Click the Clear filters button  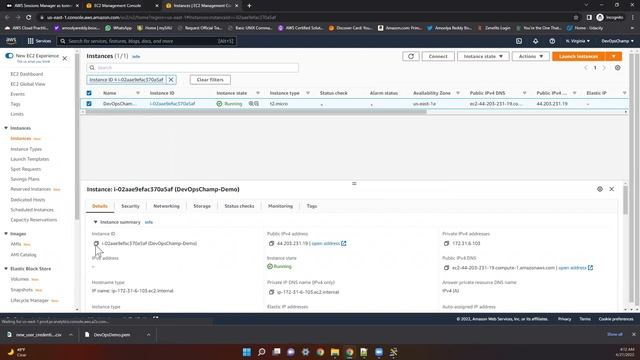tap(210, 80)
